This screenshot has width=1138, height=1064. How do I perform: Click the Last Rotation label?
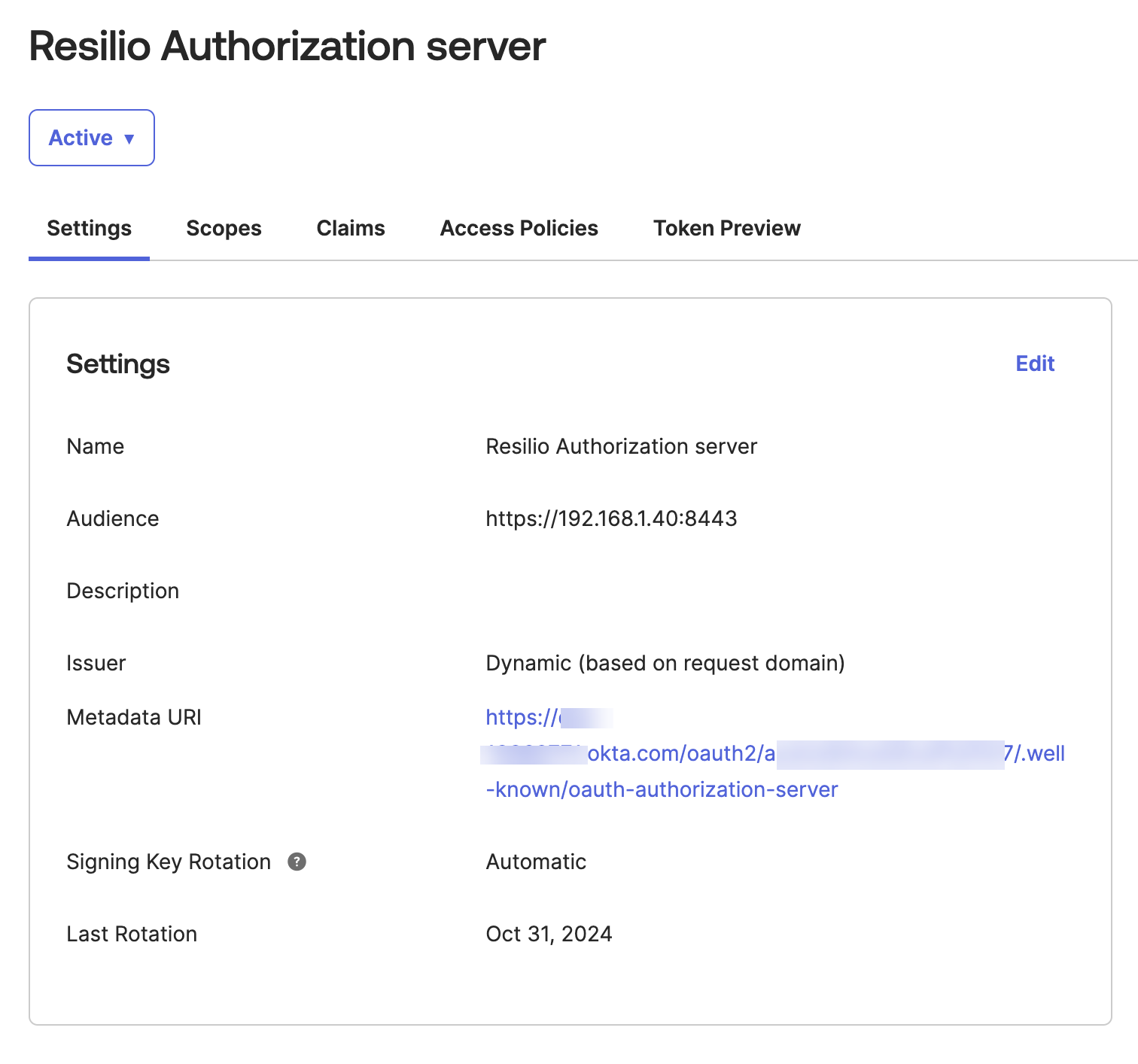132,934
